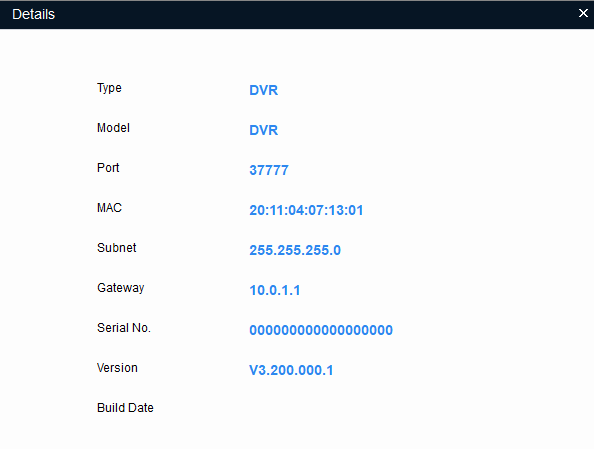Close the Details dialog with the X
594x449 pixels.
tap(583, 13)
